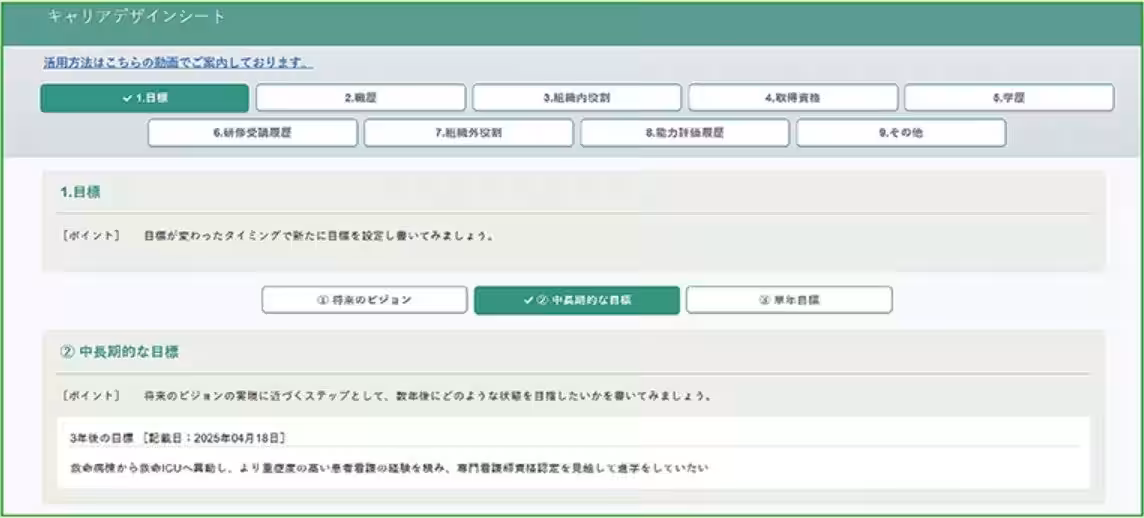Image resolution: width=1144 pixels, height=518 pixels.
Task: Switch to the 2.職歴 tab
Action: [360, 98]
